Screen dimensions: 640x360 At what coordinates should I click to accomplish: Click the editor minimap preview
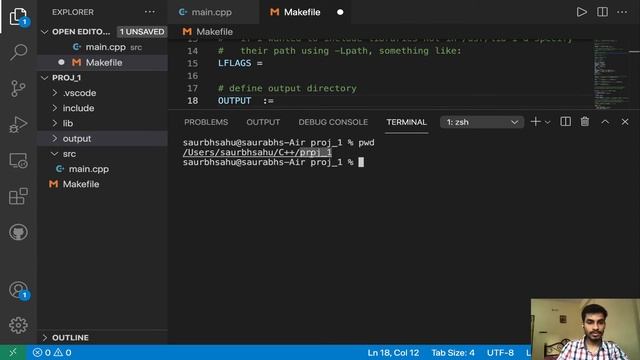611,74
